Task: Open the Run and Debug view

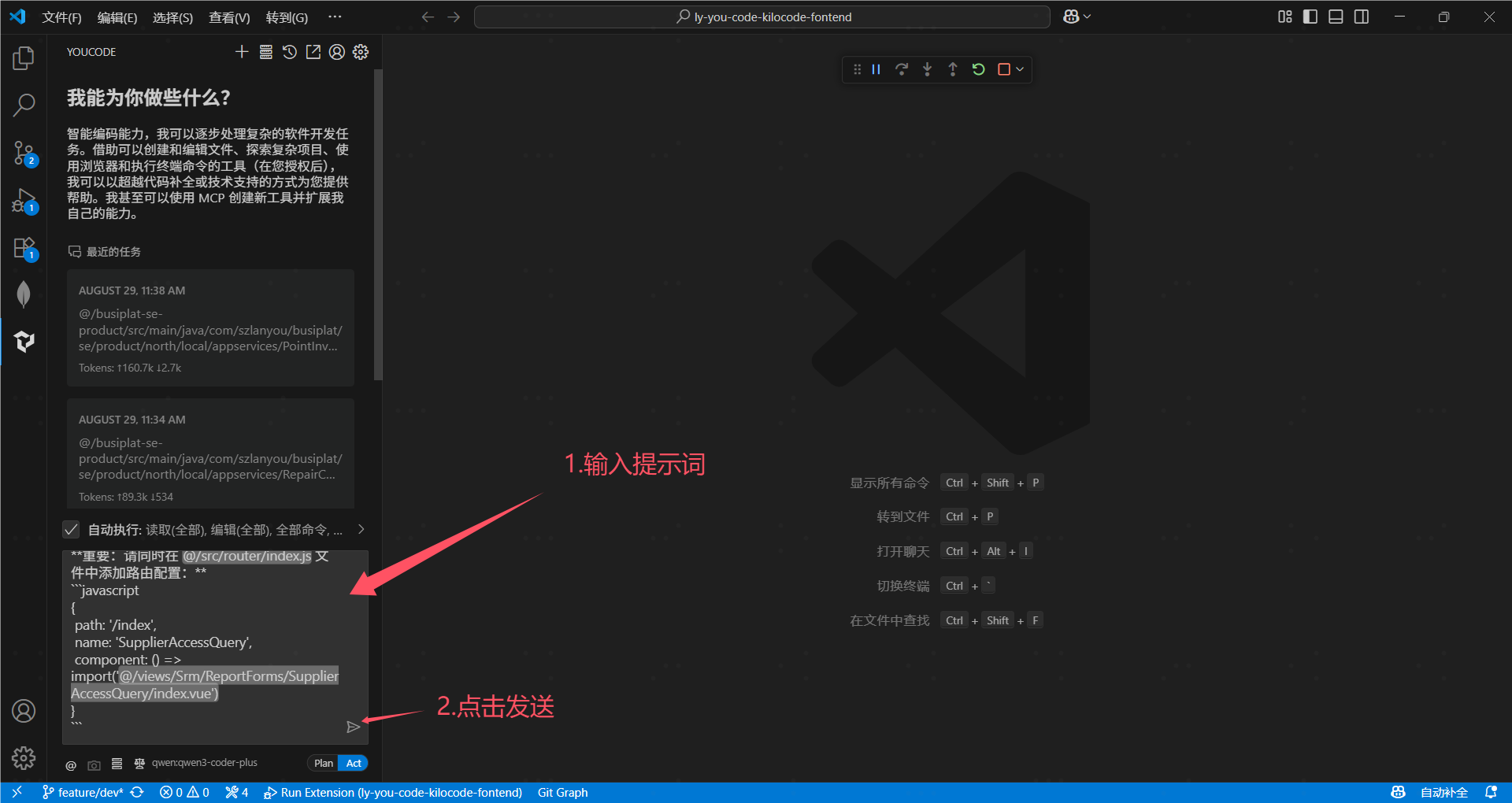Action: (24, 201)
